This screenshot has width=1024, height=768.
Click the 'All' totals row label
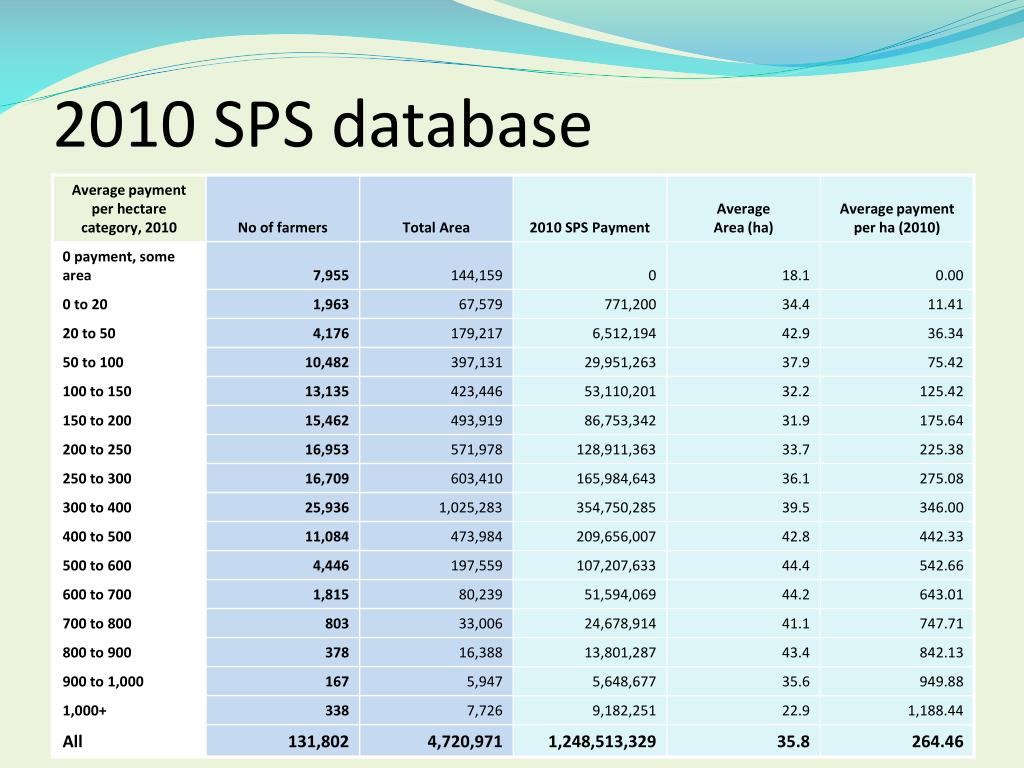pos(72,741)
